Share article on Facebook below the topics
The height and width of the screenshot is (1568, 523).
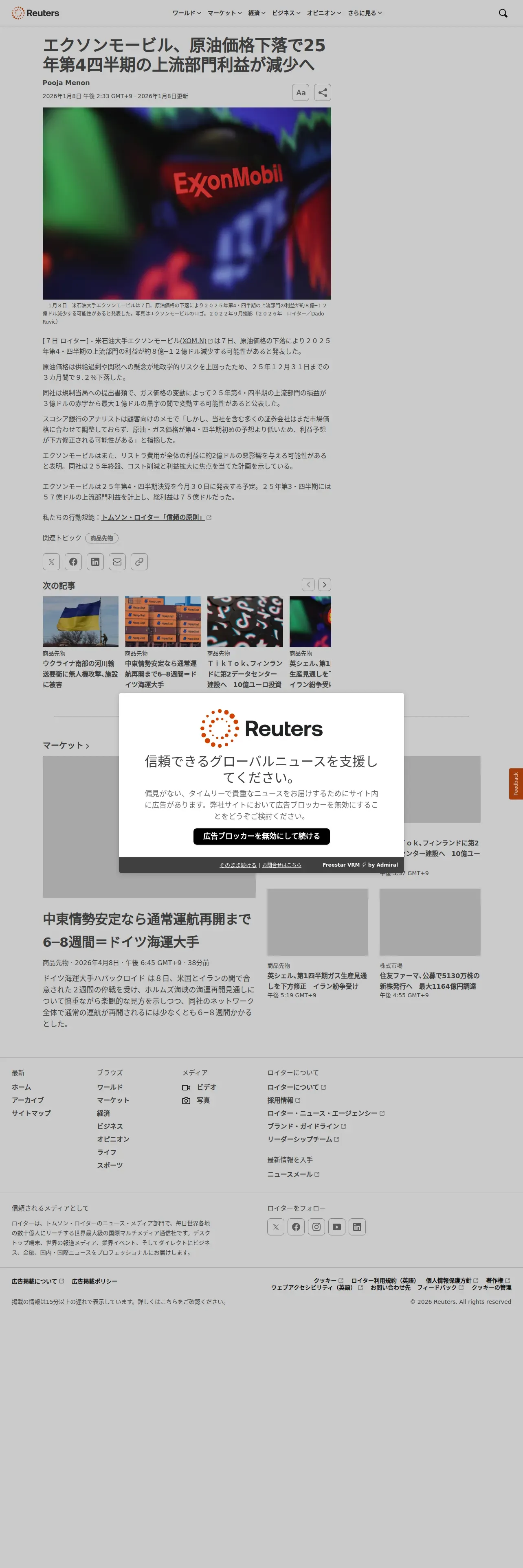pos(73,562)
